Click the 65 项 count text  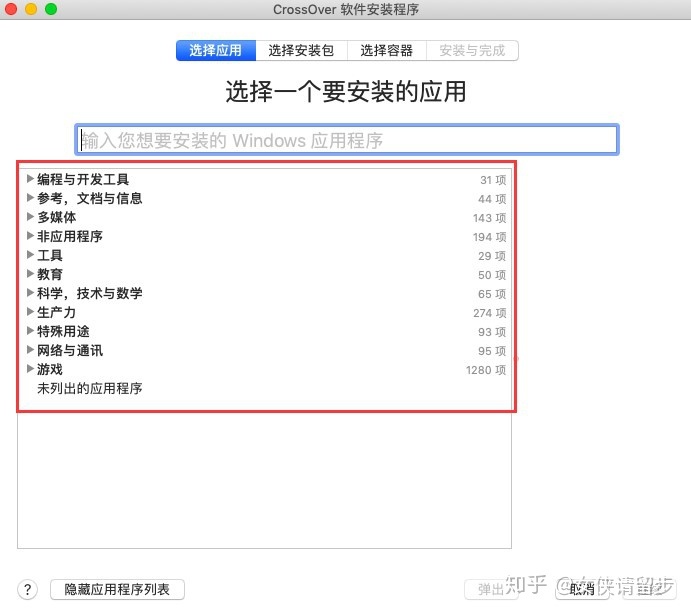492,294
